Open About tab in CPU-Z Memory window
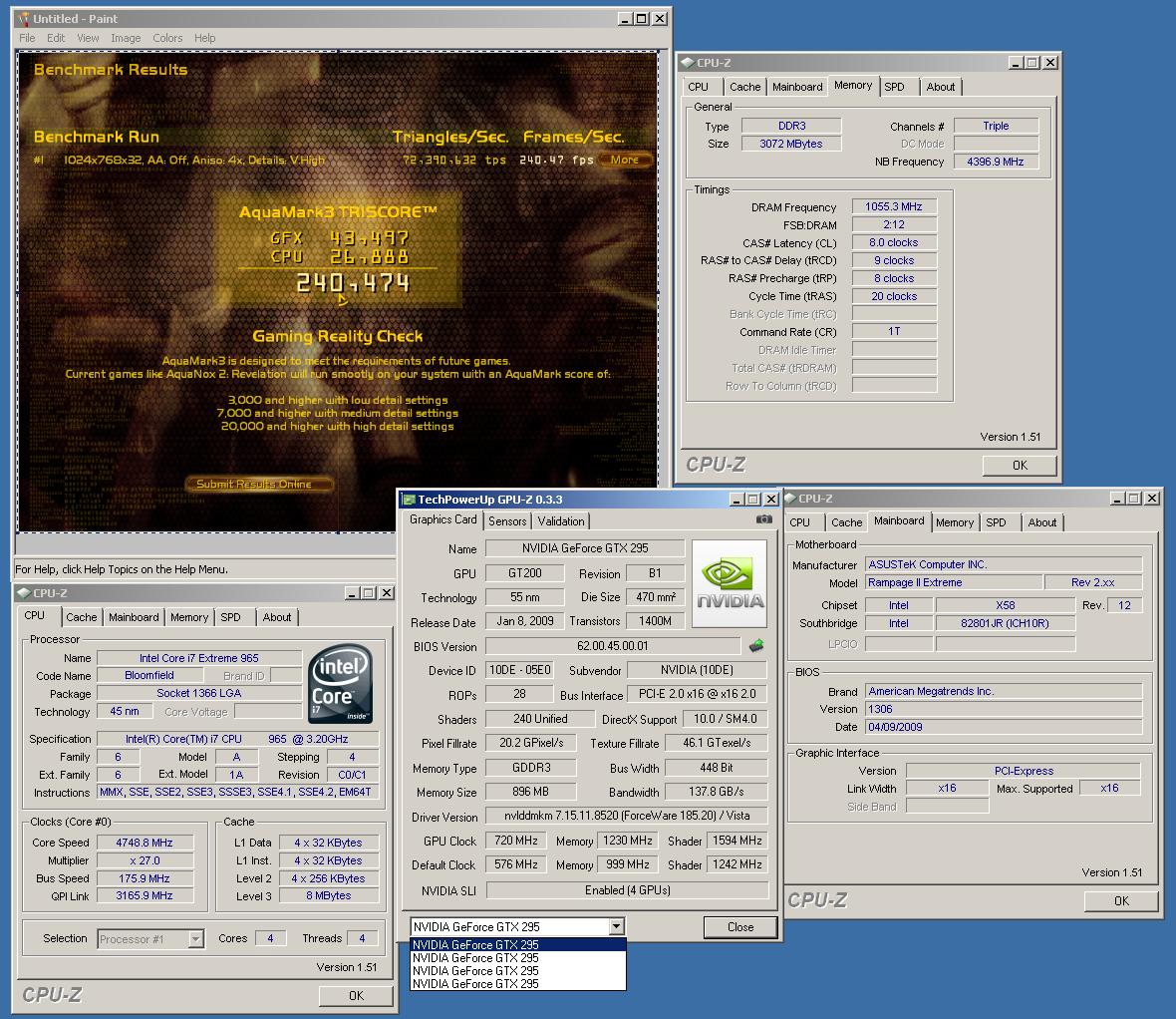1176x1019 pixels. [x=941, y=87]
